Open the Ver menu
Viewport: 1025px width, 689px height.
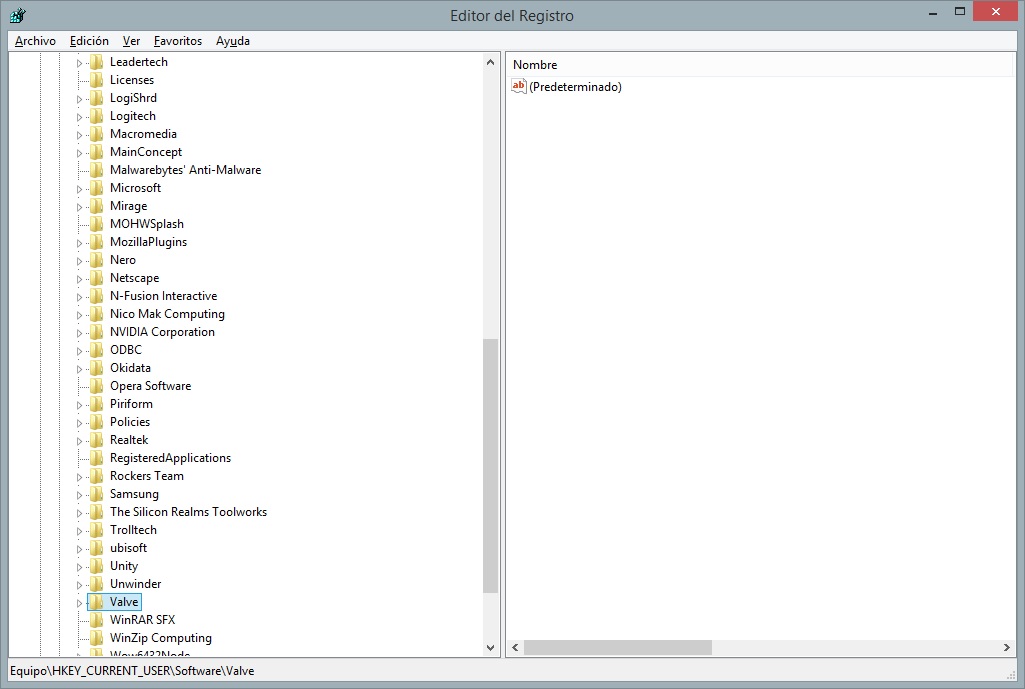coord(131,41)
